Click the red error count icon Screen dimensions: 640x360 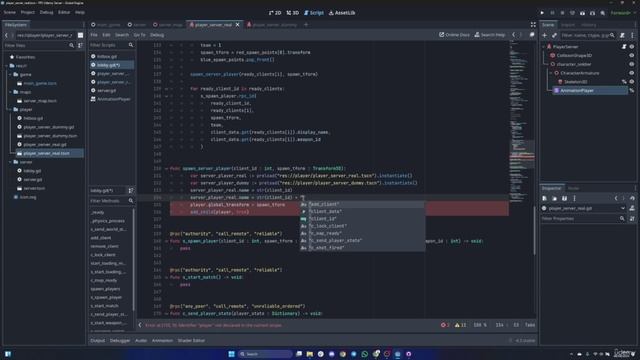[444, 325]
